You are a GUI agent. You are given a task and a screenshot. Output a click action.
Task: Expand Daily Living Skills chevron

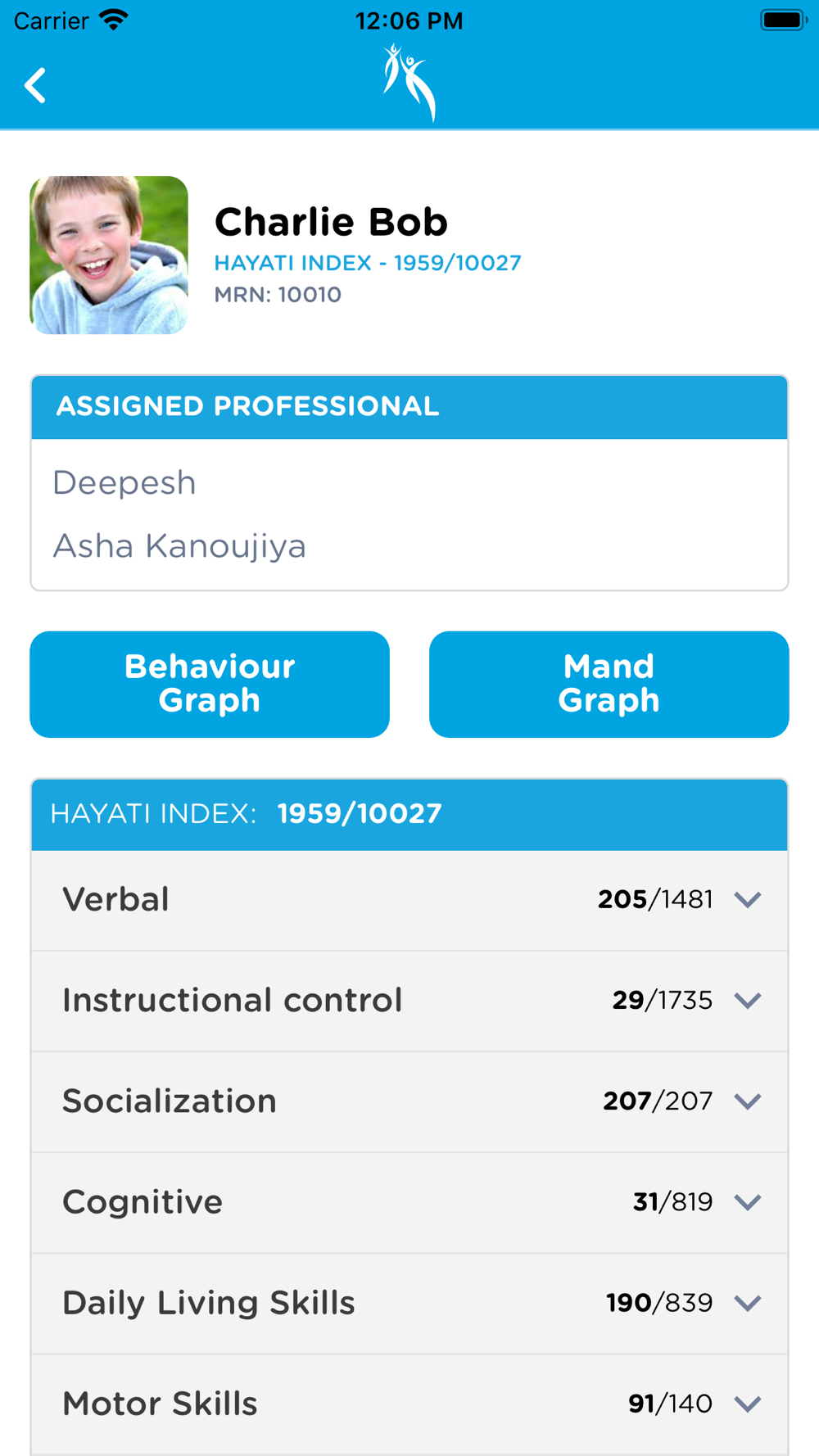[x=748, y=1302]
